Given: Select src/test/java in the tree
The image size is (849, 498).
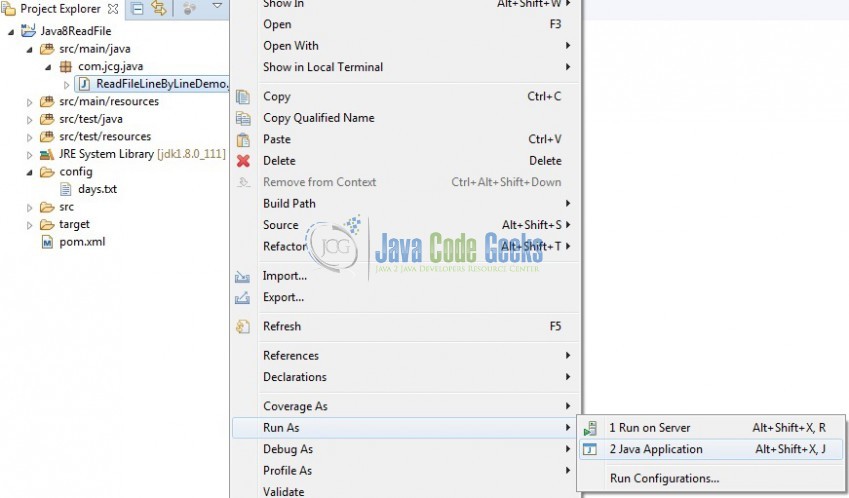Looking at the screenshot, I should pyautogui.click(x=91, y=119).
